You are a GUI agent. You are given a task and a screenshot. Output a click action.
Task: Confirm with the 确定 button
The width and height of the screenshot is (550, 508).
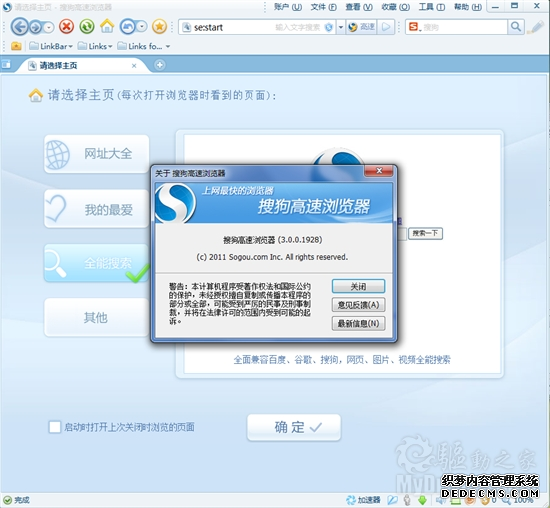click(294, 427)
